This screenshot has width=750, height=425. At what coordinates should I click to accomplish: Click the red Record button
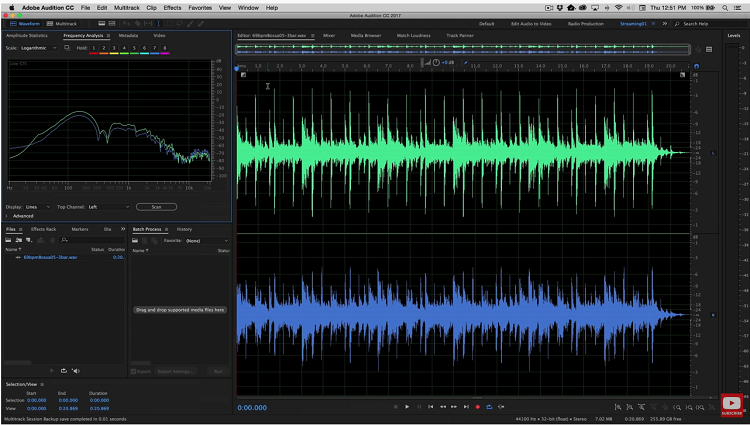pyautogui.click(x=477, y=407)
